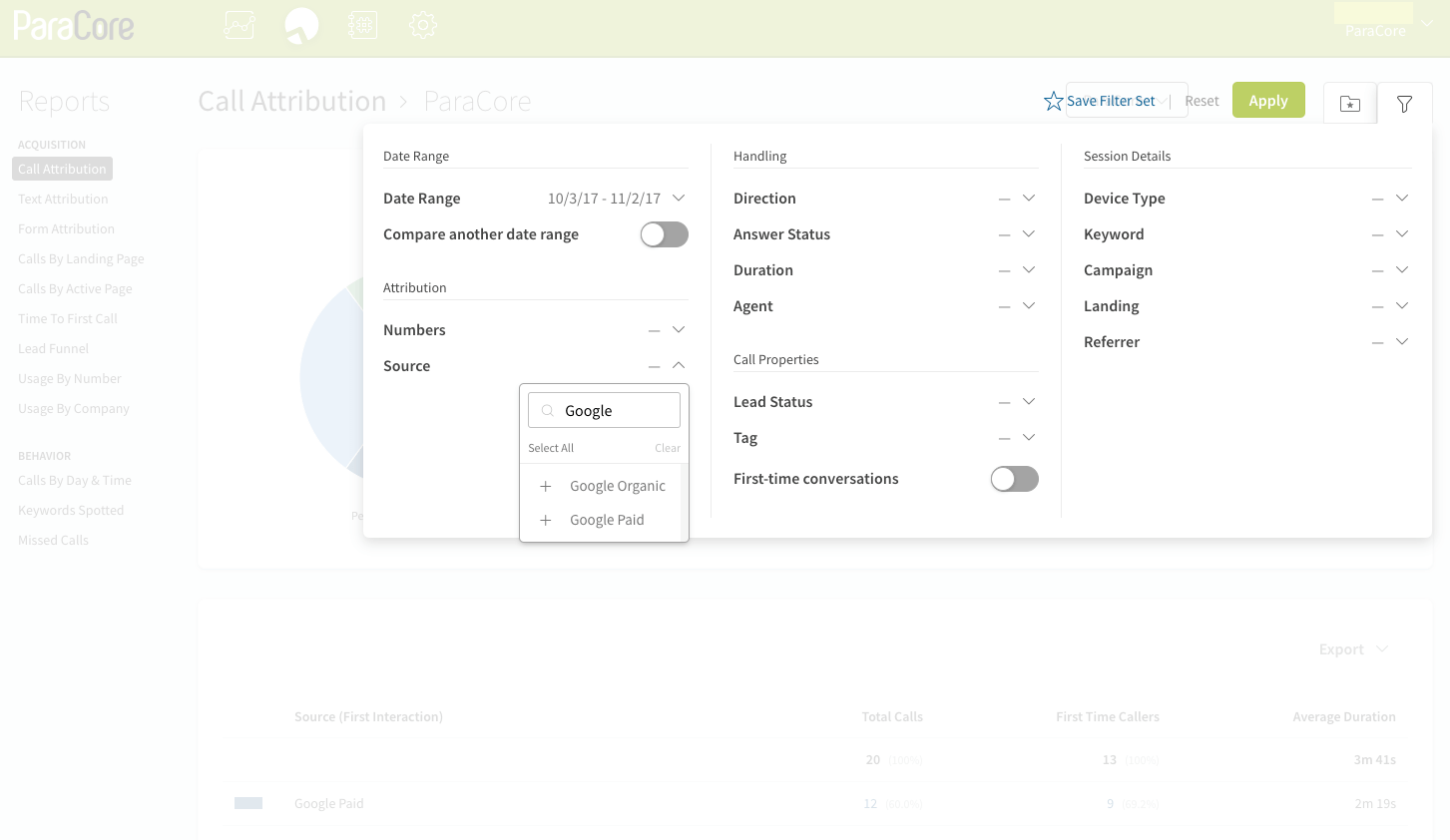The width and height of the screenshot is (1450, 840).
Task: Open Missed Calls report
Action: pyautogui.click(x=53, y=540)
